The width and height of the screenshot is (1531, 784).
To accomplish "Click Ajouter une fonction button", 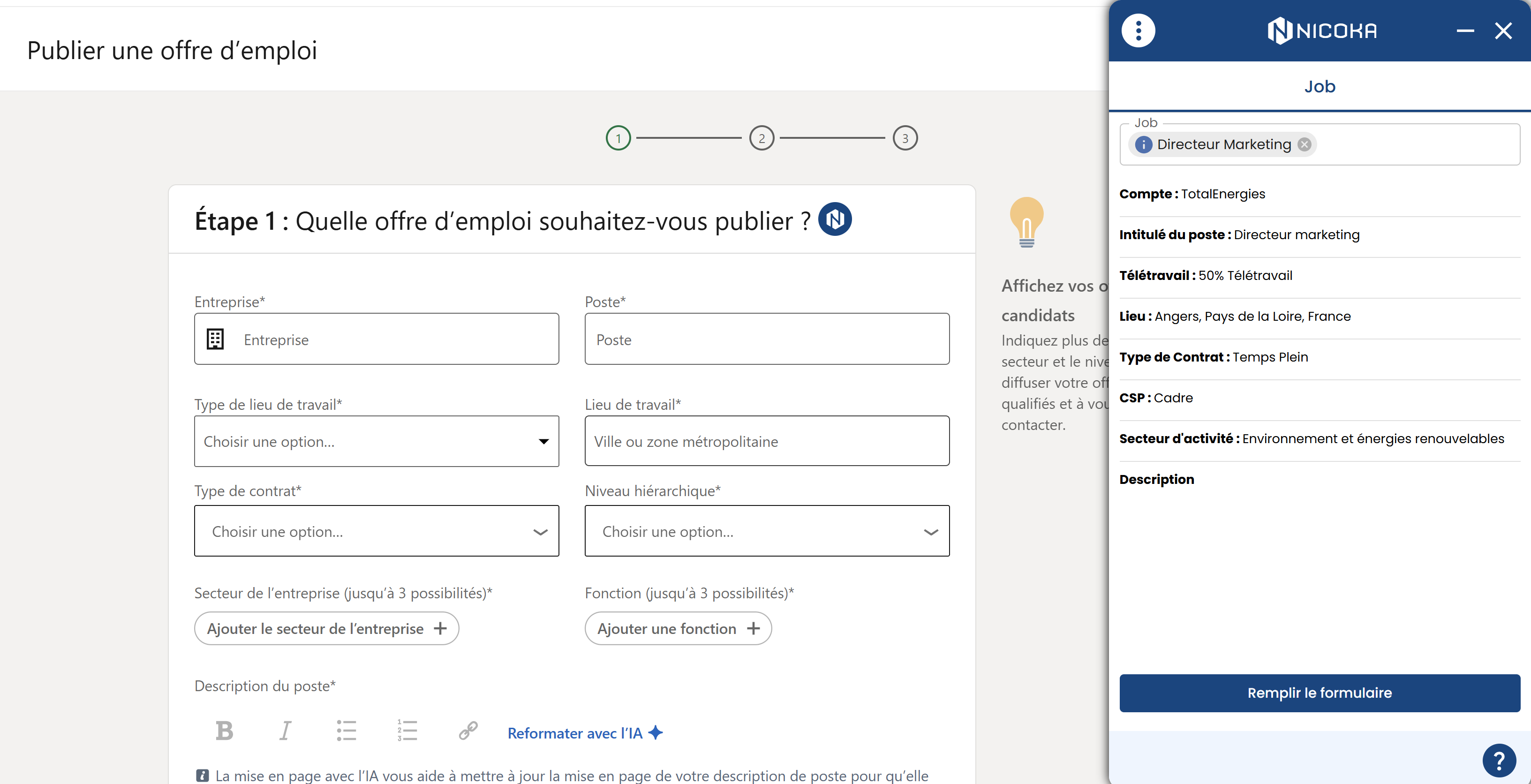I will coord(678,629).
